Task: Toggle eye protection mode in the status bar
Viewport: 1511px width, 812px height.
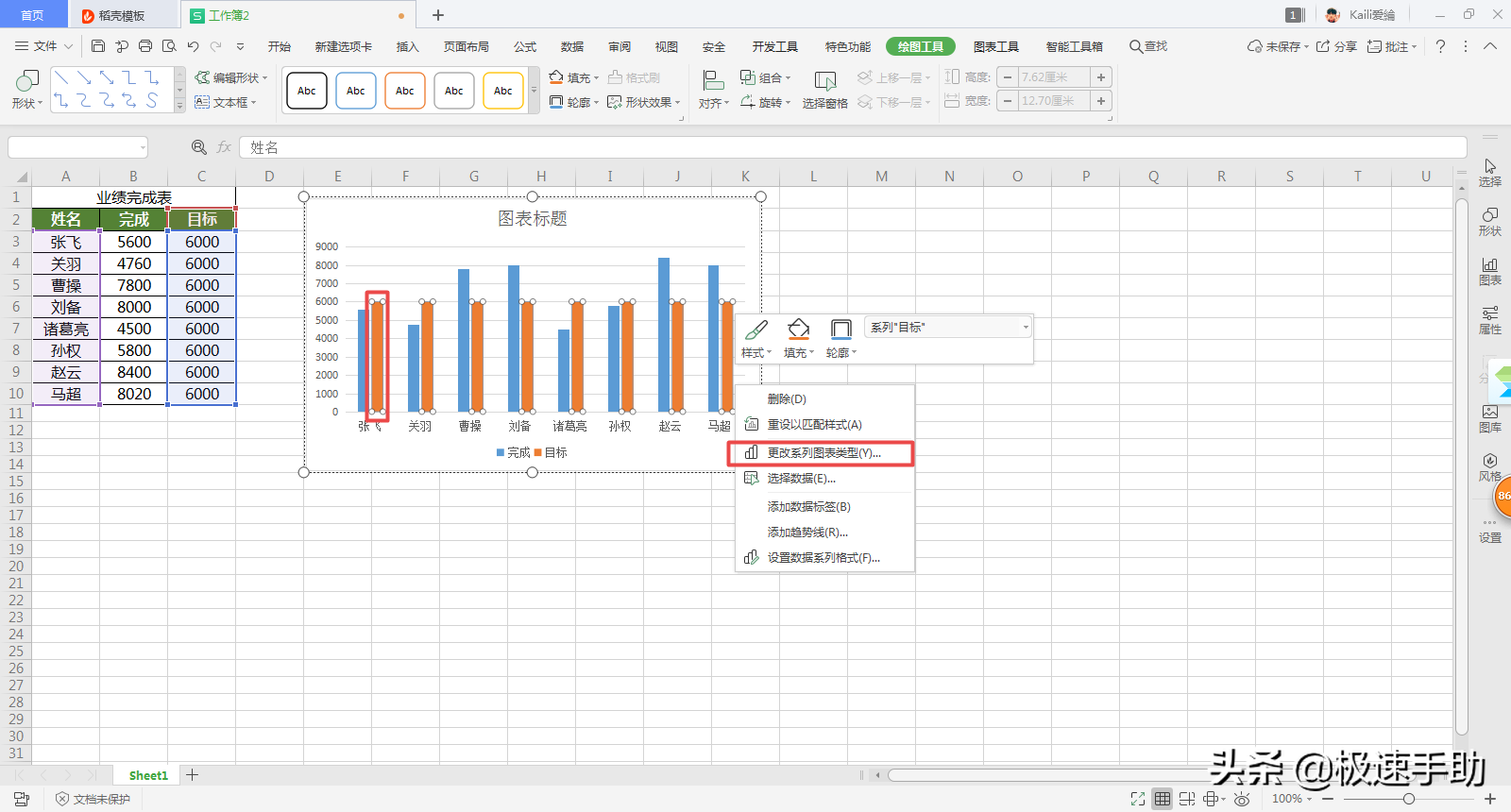Action: [x=1242, y=799]
